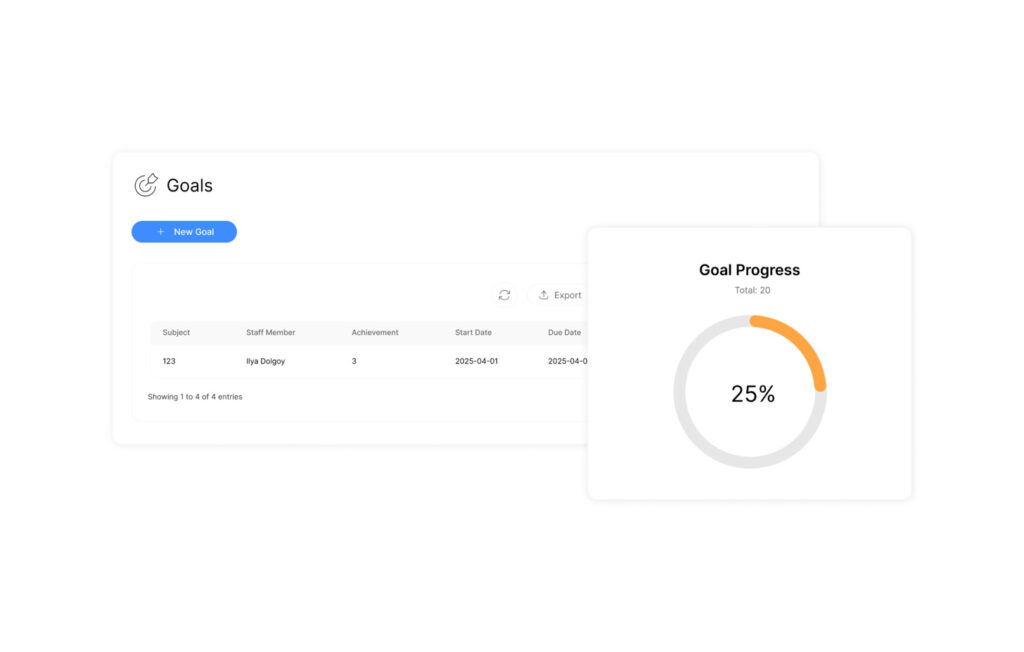This screenshot has height=652, width=1024.
Task: Open the goal with subject 123
Action: (x=169, y=361)
